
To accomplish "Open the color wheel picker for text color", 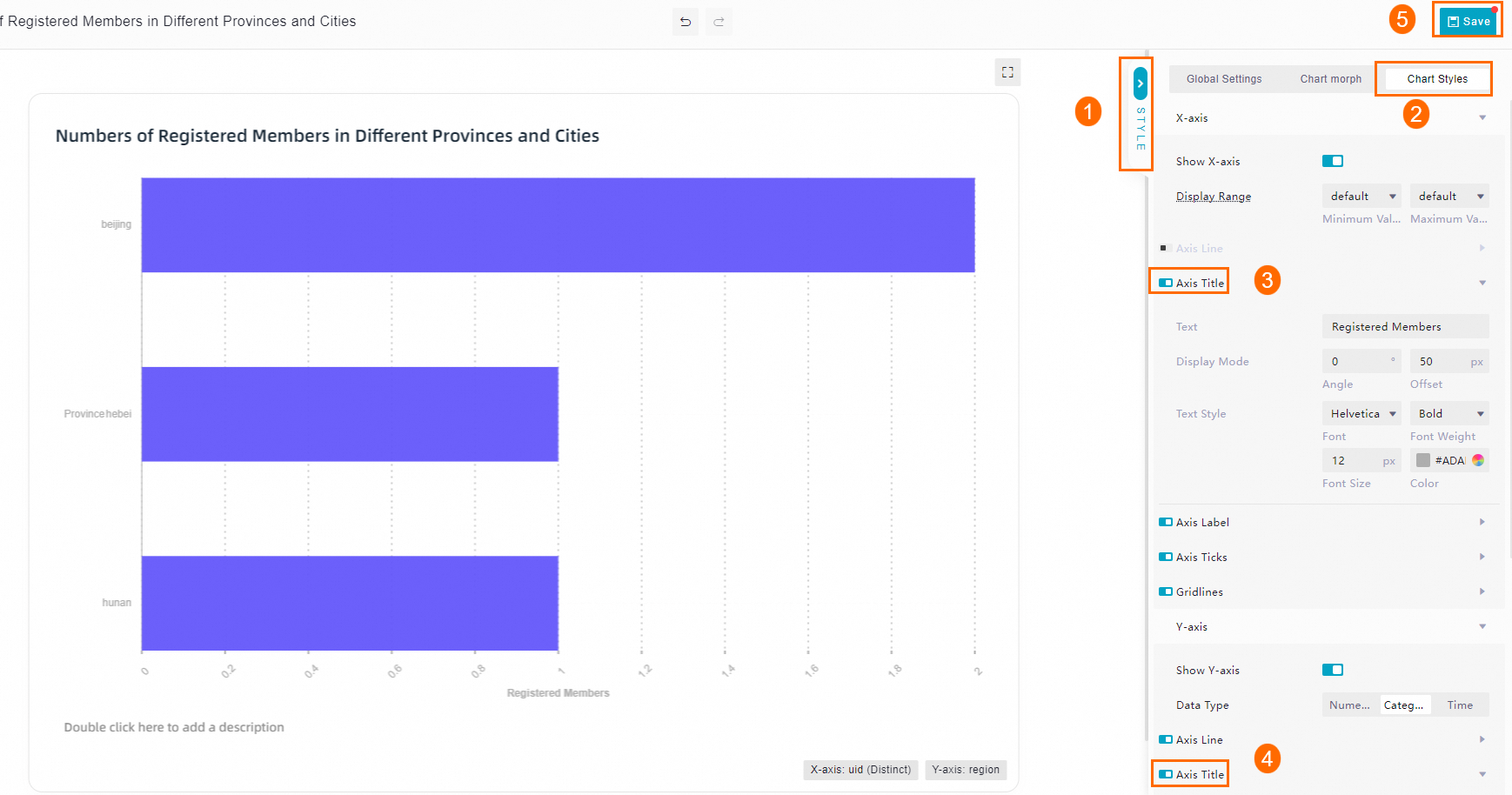I will pyautogui.click(x=1478, y=460).
